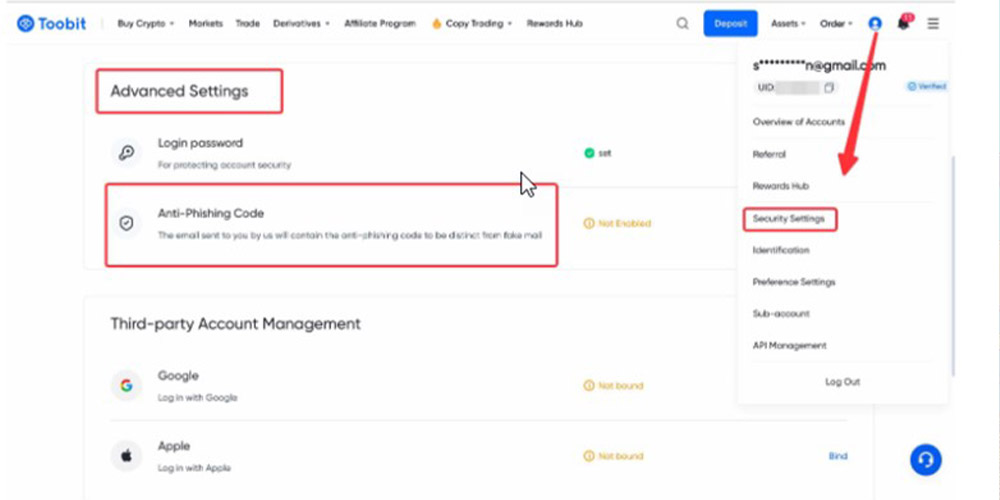This screenshot has width=1000, height=500.
Task: Select Overview of Accounts in profile menu
Action: click(x=798, y=122)
